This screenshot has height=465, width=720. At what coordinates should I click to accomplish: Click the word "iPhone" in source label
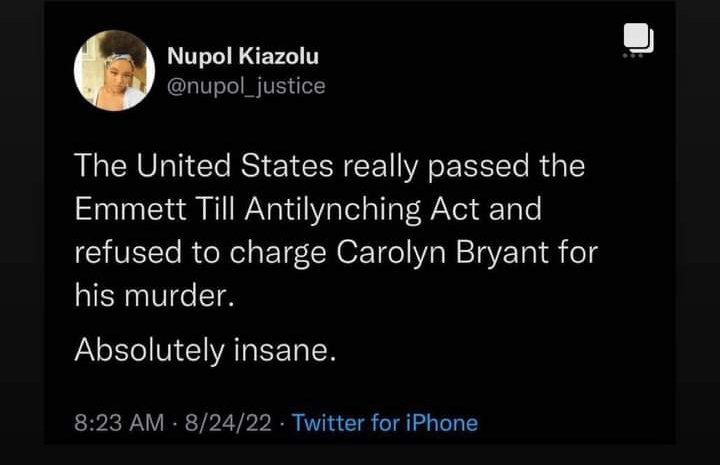click(442, 423)
